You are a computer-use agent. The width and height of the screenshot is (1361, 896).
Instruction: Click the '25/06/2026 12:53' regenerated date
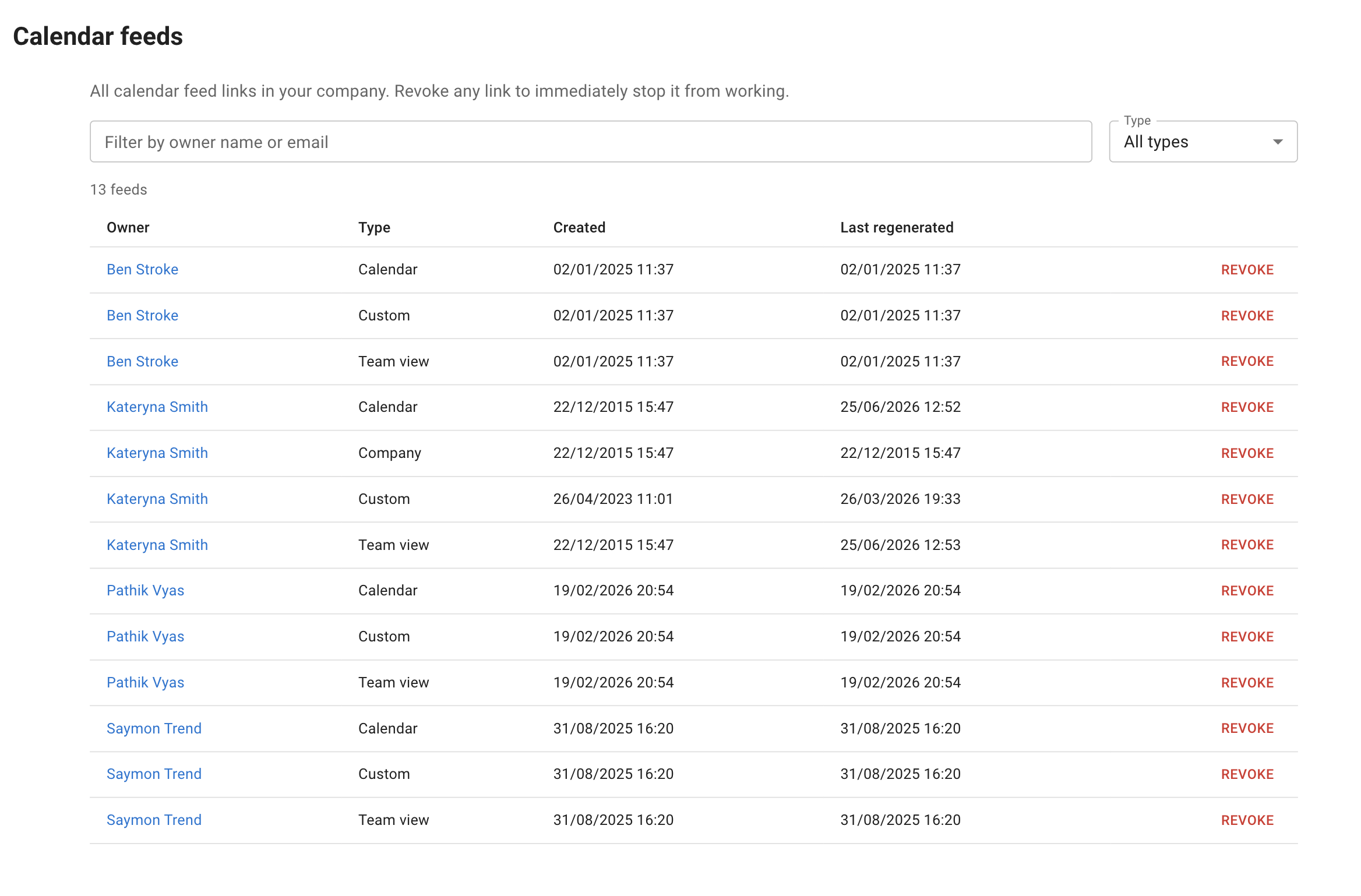pos(900,545)
